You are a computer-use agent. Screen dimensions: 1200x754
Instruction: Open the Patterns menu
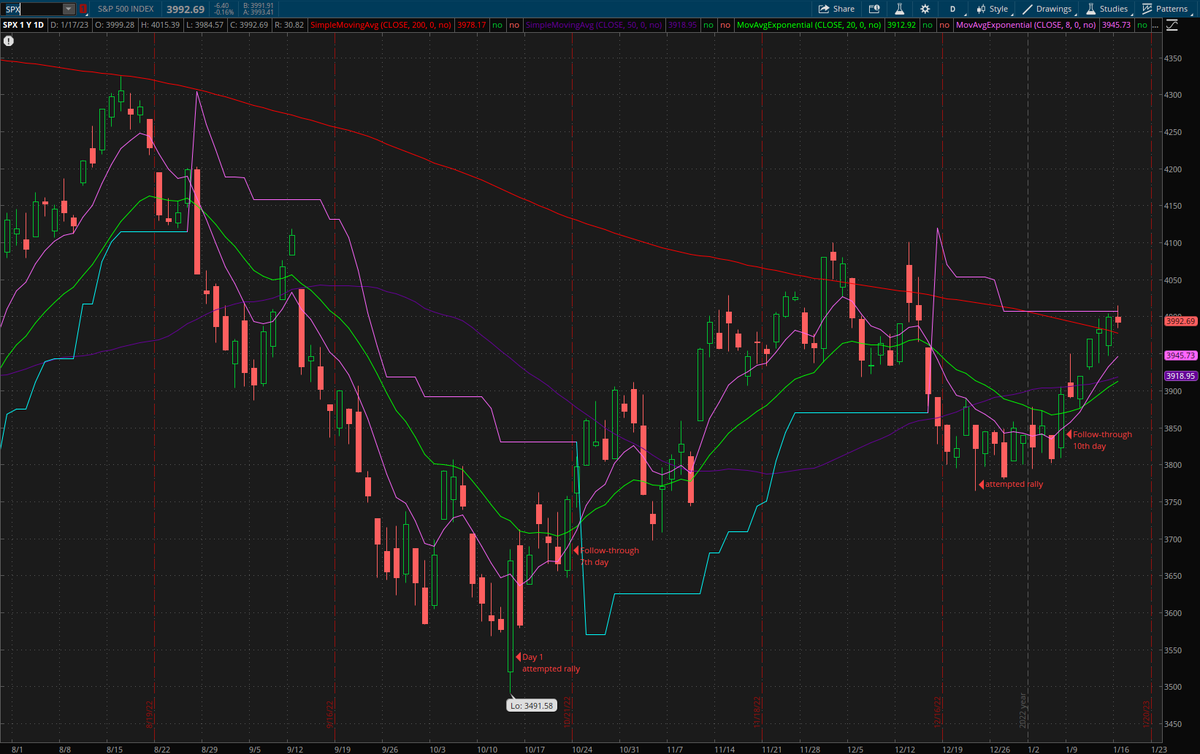1164,8
